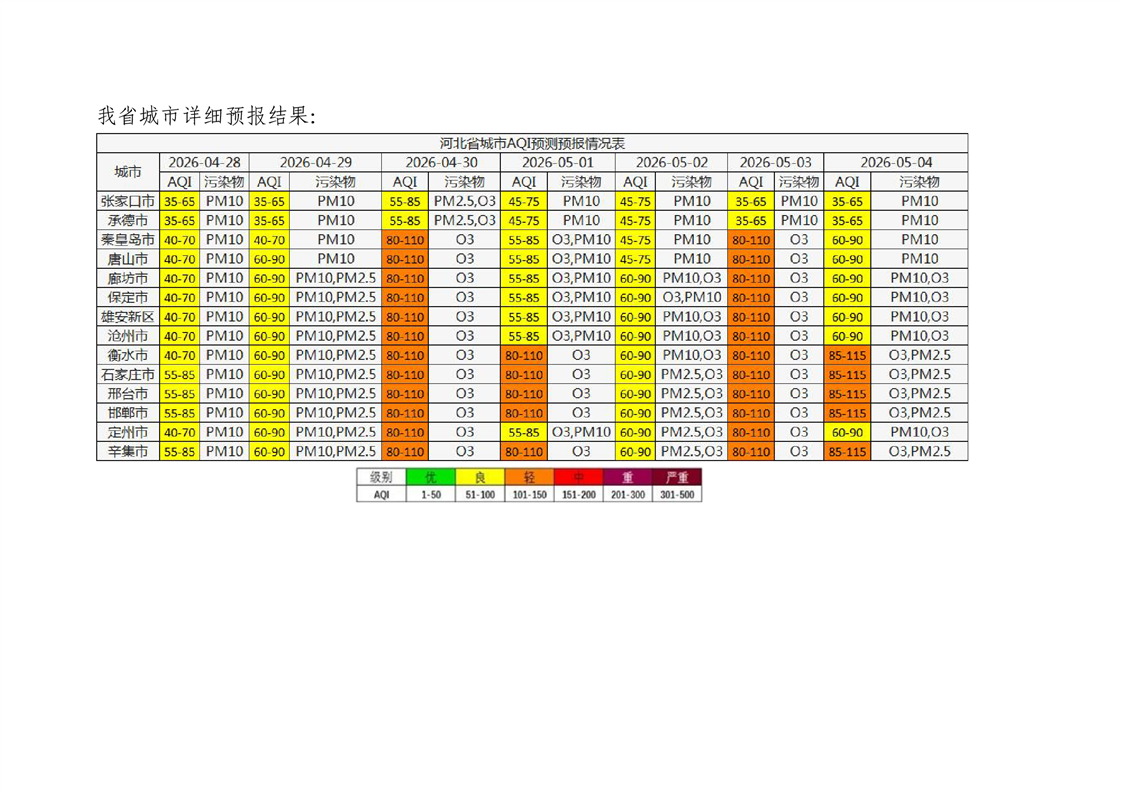Viewport: 1123px width, 794px height.
Task: Select 雄安新区 AQI 55-85 for 2026-05-01
Action: point(524,316)
